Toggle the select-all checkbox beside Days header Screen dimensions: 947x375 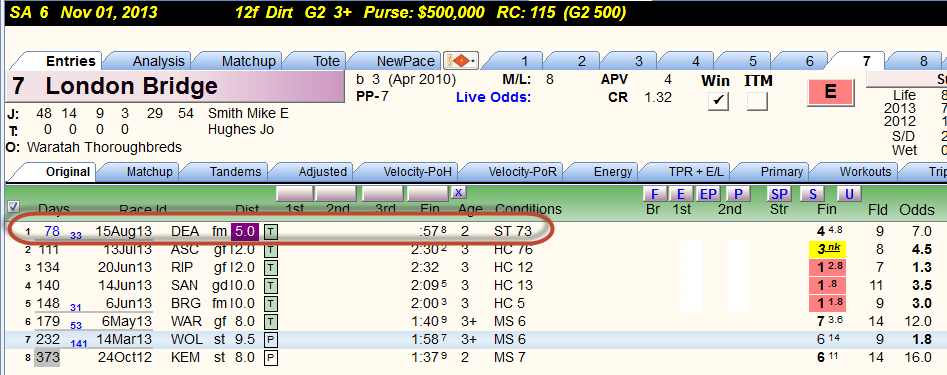point(14,206)
